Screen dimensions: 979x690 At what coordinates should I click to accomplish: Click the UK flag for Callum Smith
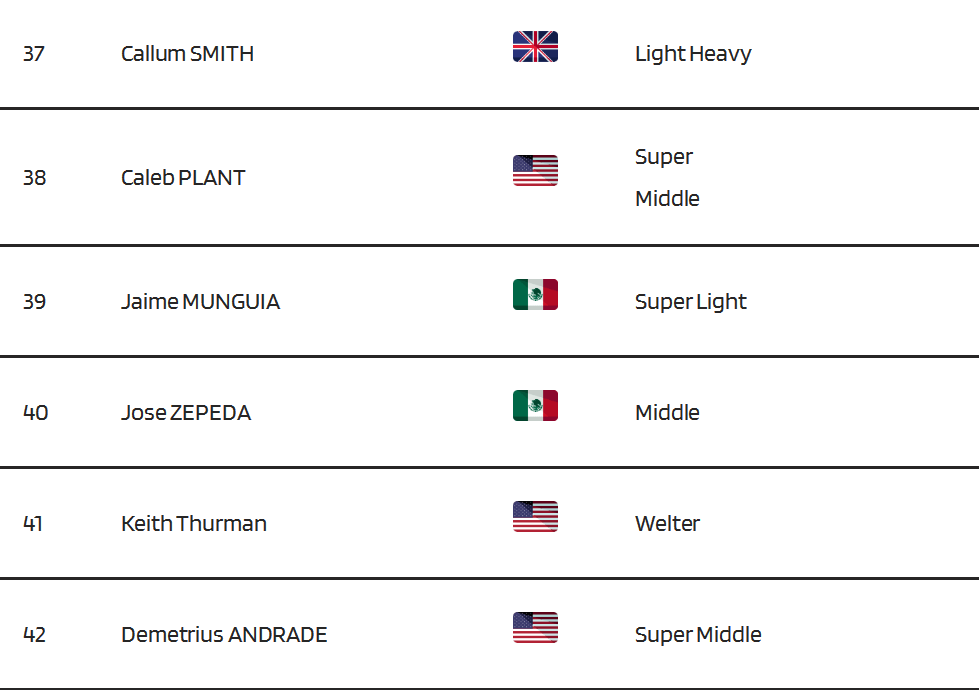(535, 47)
